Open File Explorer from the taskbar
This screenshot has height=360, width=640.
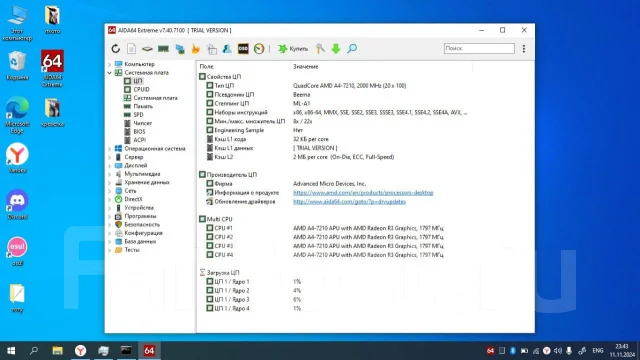58,351
